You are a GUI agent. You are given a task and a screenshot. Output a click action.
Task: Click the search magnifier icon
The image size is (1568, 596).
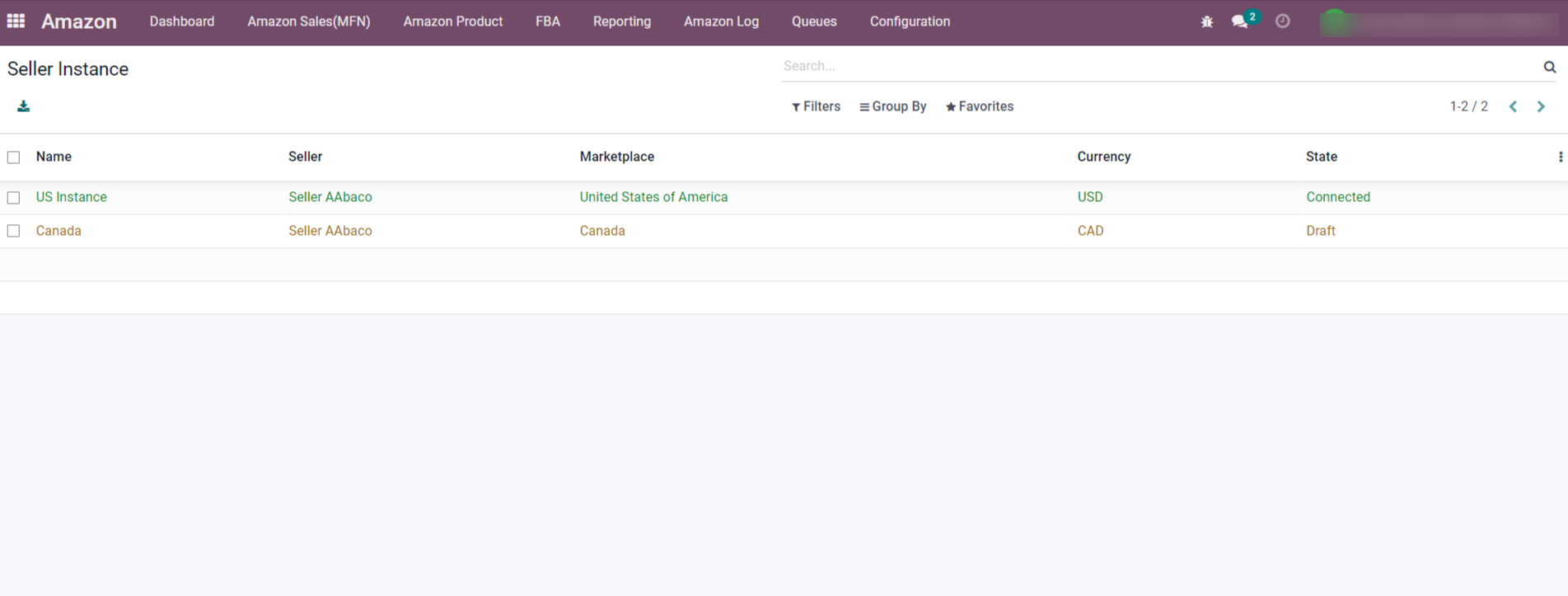point(1549,67)
